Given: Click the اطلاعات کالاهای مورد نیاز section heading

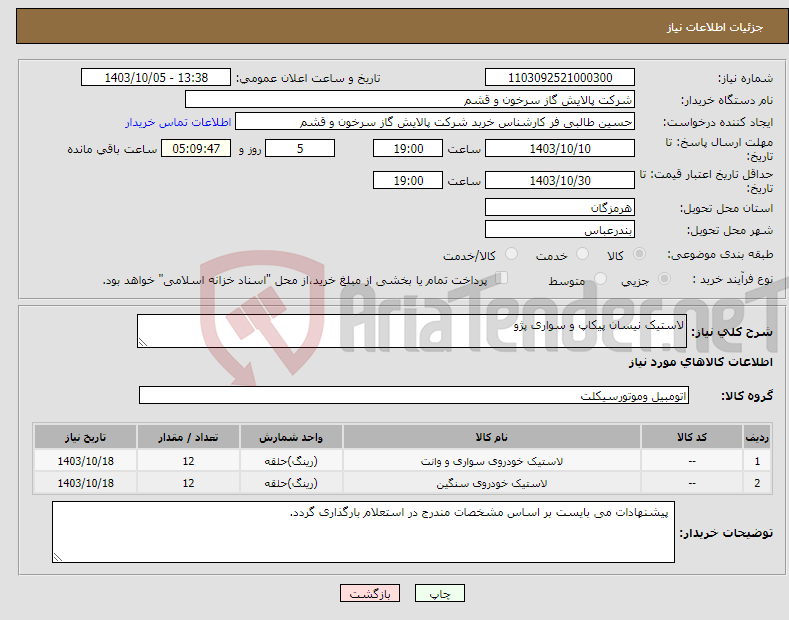Looking at the screenshot, I should [x=700, y=362].
